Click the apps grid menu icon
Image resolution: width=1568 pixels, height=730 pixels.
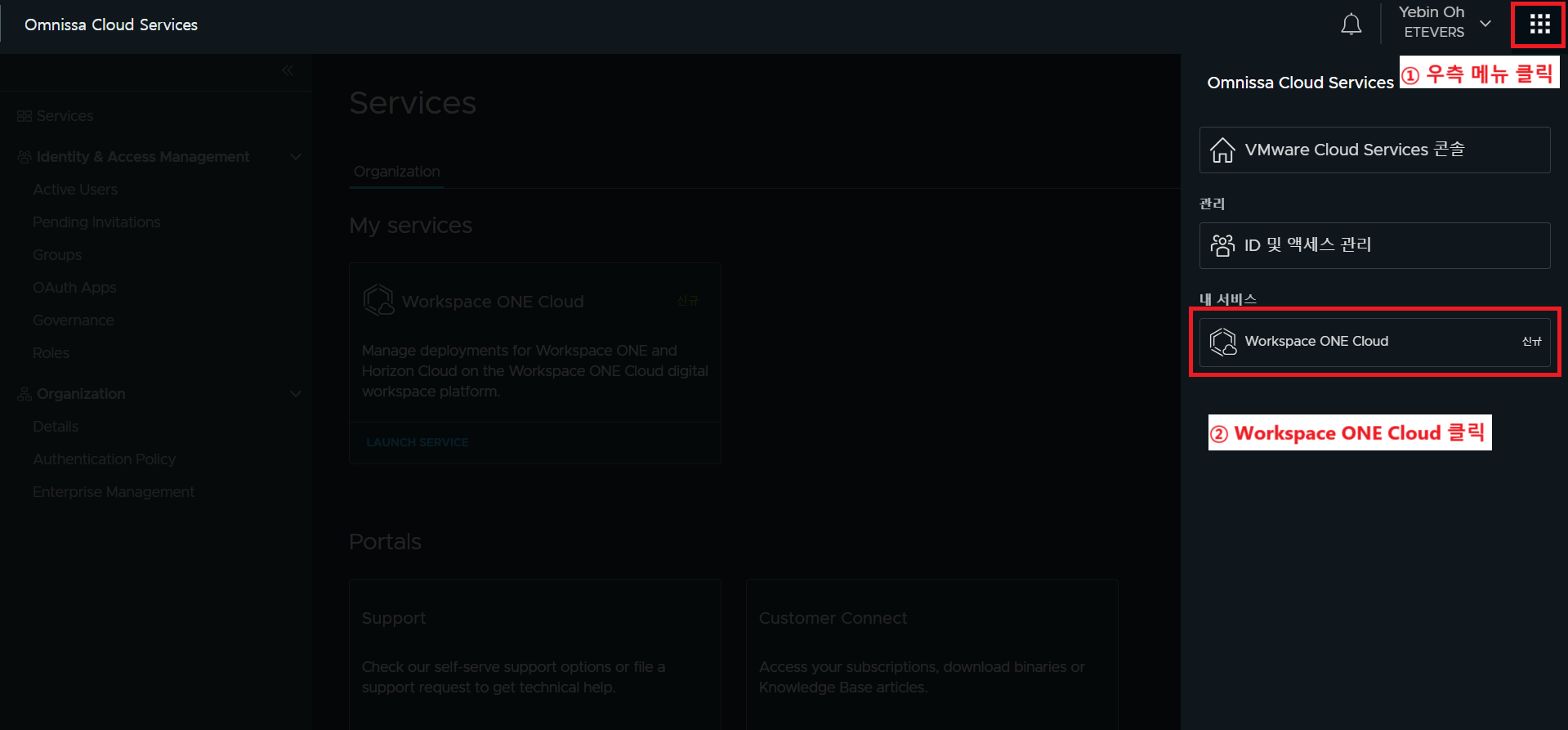[x=1539, y=25]
